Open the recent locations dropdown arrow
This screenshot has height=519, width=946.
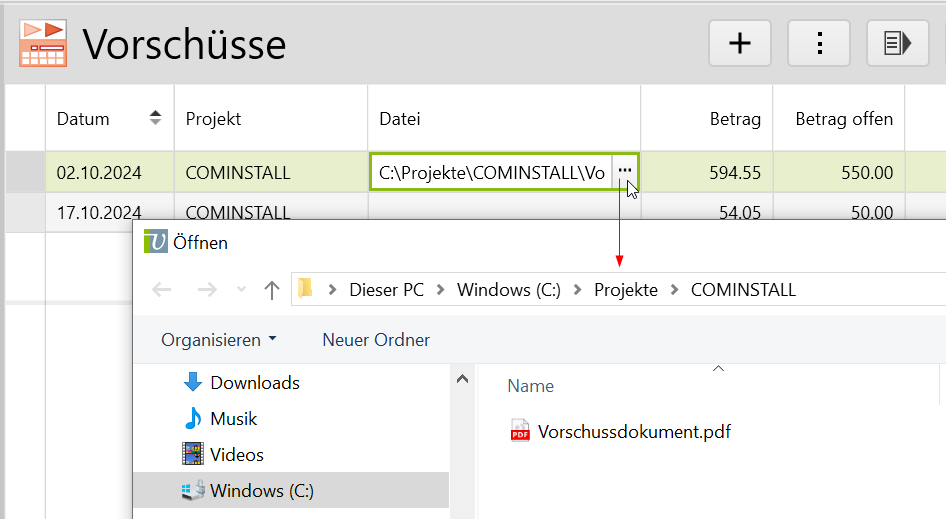tap(240, 290)
